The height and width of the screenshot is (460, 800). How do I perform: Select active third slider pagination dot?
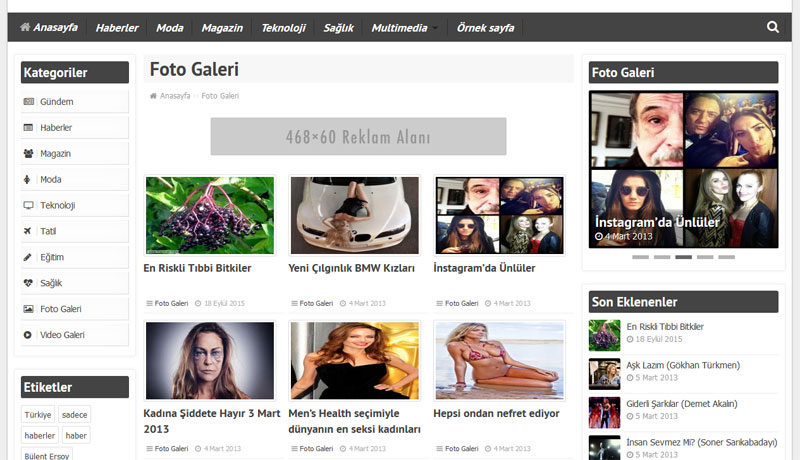pos(684,257)
